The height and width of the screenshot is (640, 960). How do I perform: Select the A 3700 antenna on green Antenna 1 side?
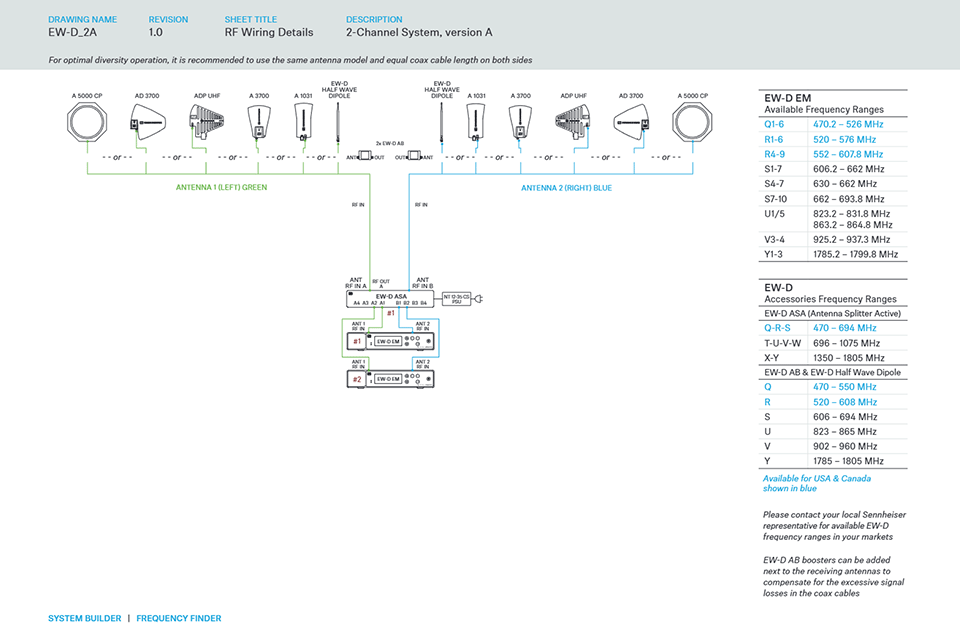click(x=259, y=121)
